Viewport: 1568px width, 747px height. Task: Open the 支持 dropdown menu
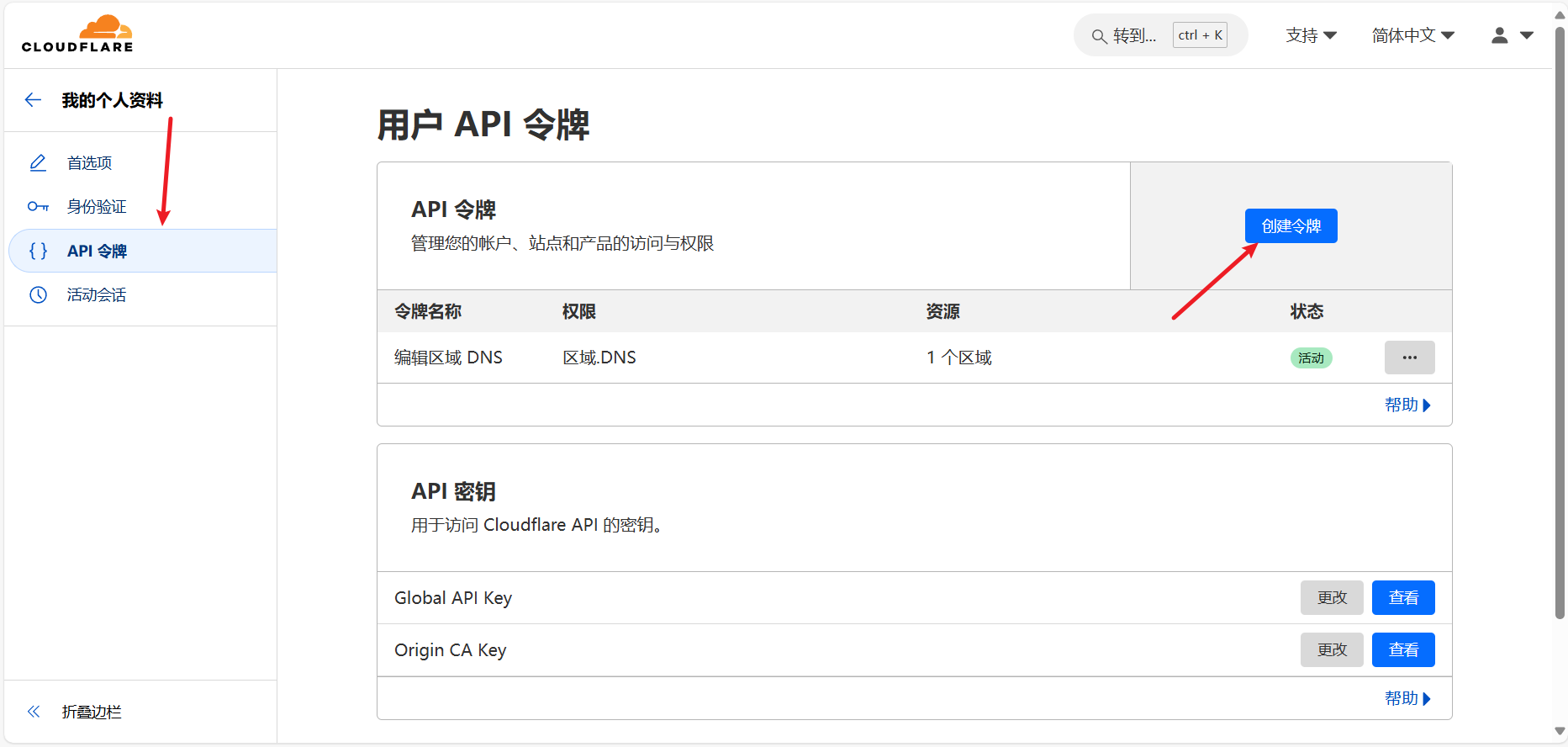(x=1311, y=35)
